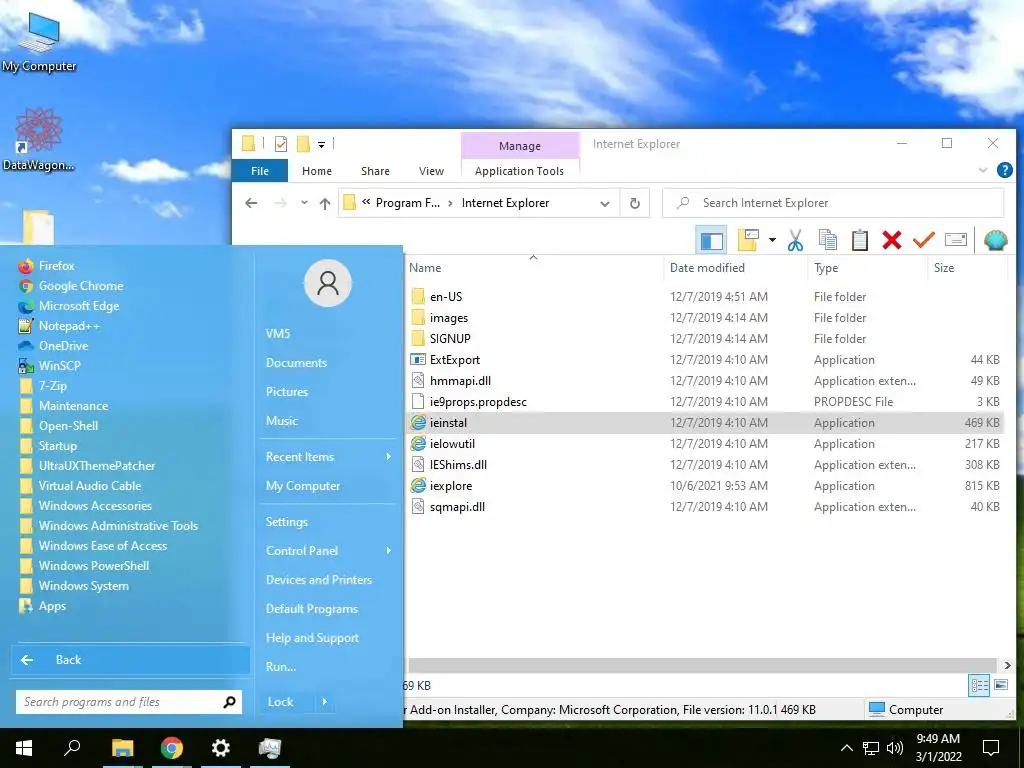Click the Cut scissors icon
This screenshot has height=768, width=1024.
click(x=795, y=240)
